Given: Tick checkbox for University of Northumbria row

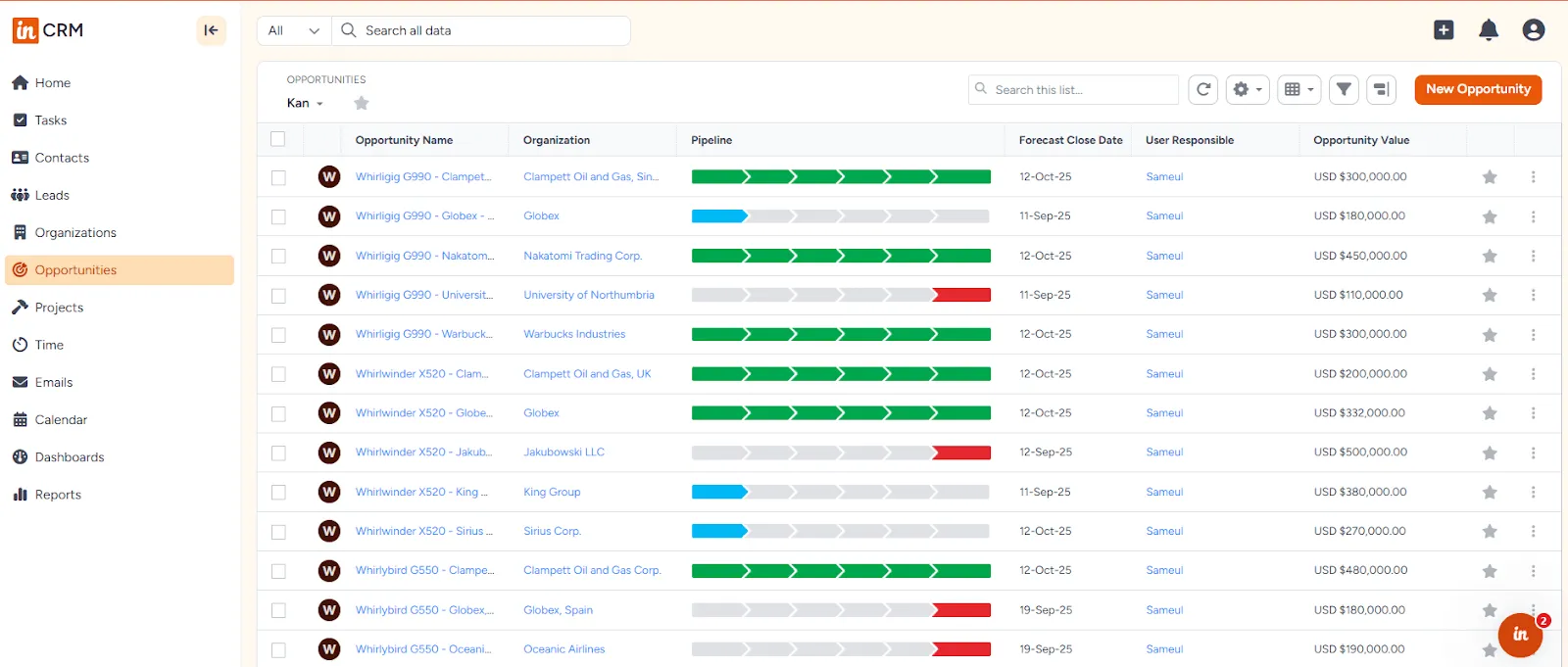Looking at the screenshot, I should point(278,295).
